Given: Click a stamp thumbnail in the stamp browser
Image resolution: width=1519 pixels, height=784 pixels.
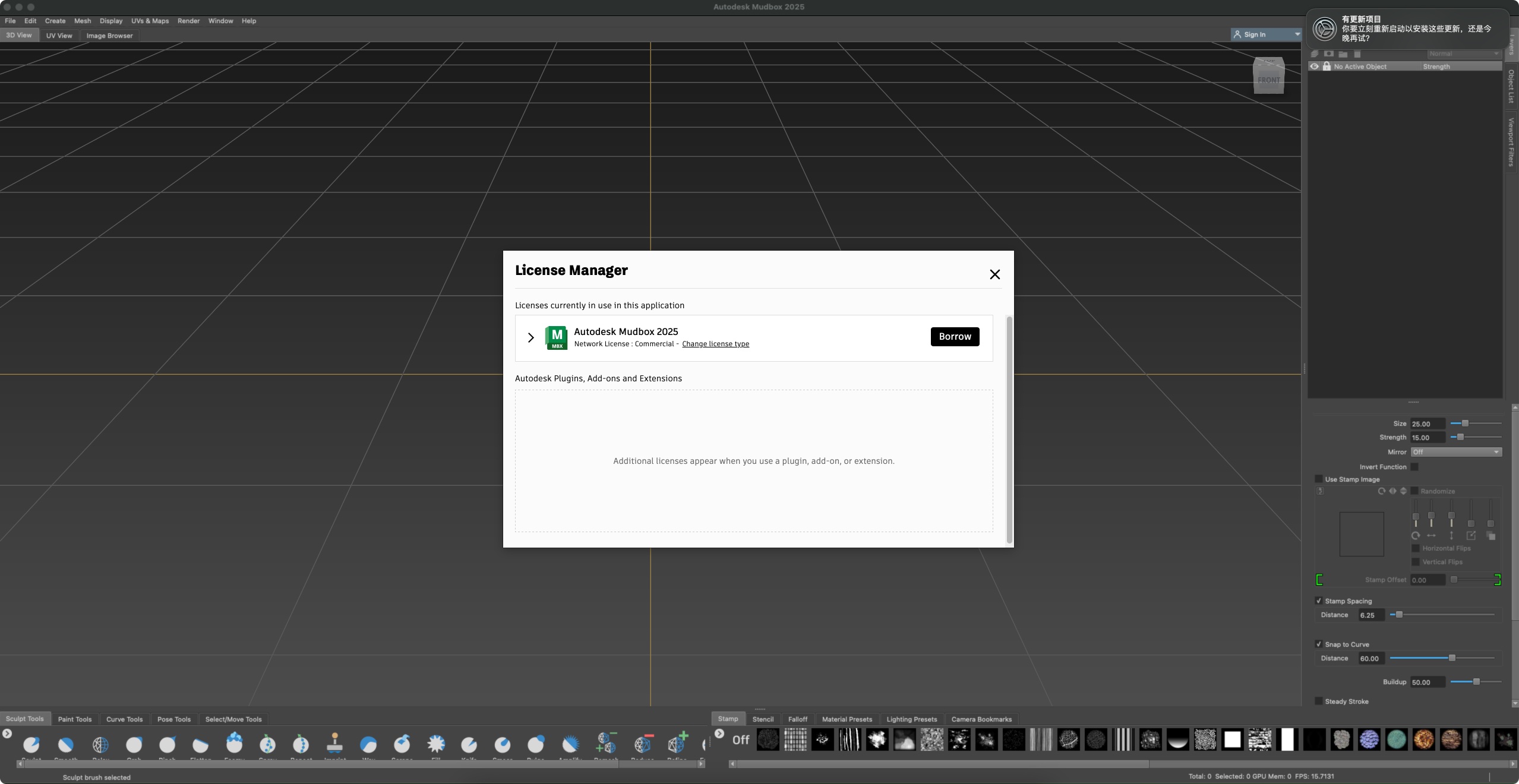Looking at the screenshot, I should [x=766, y=739].
